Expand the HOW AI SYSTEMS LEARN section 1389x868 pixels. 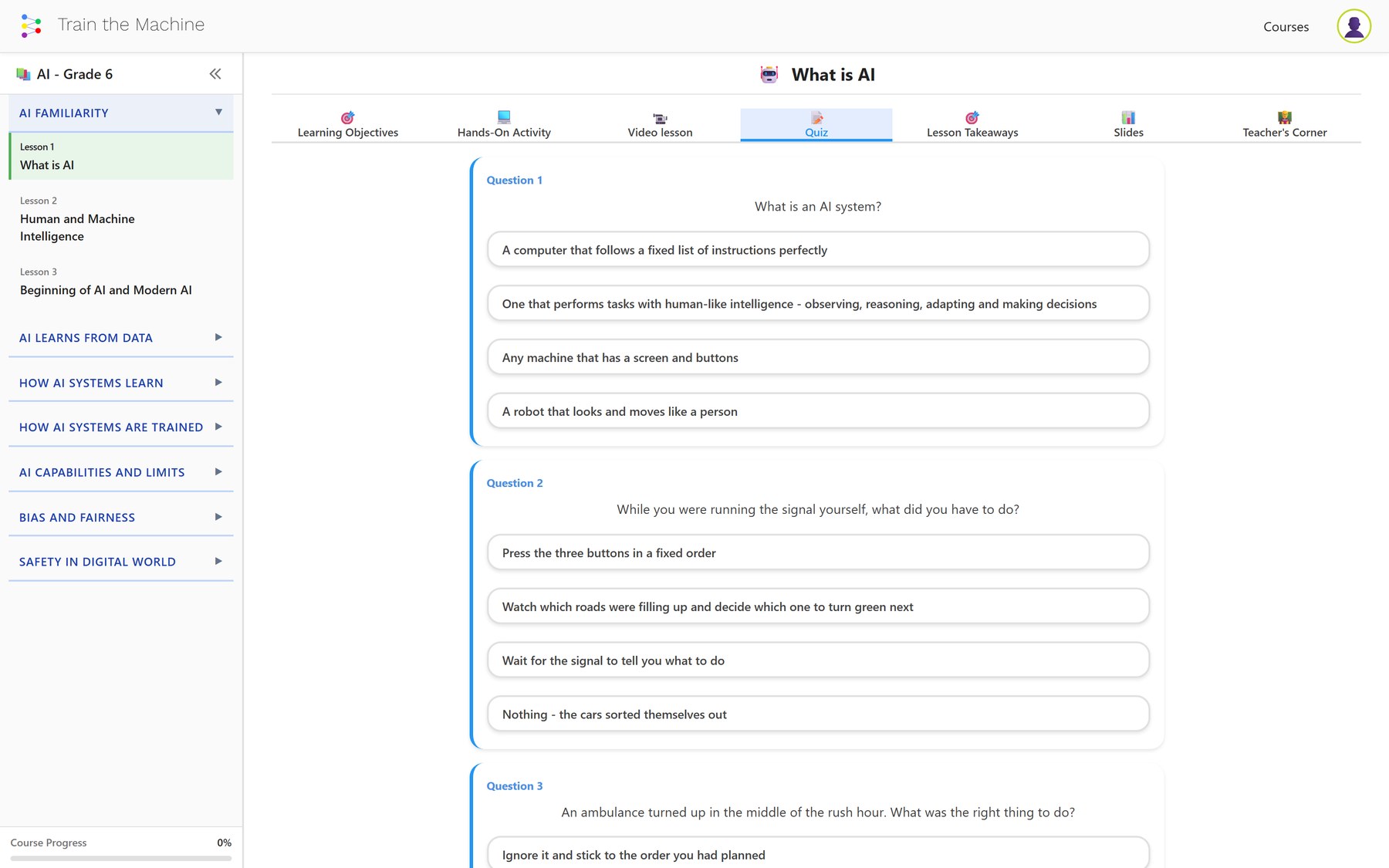(x=121, y=383)
